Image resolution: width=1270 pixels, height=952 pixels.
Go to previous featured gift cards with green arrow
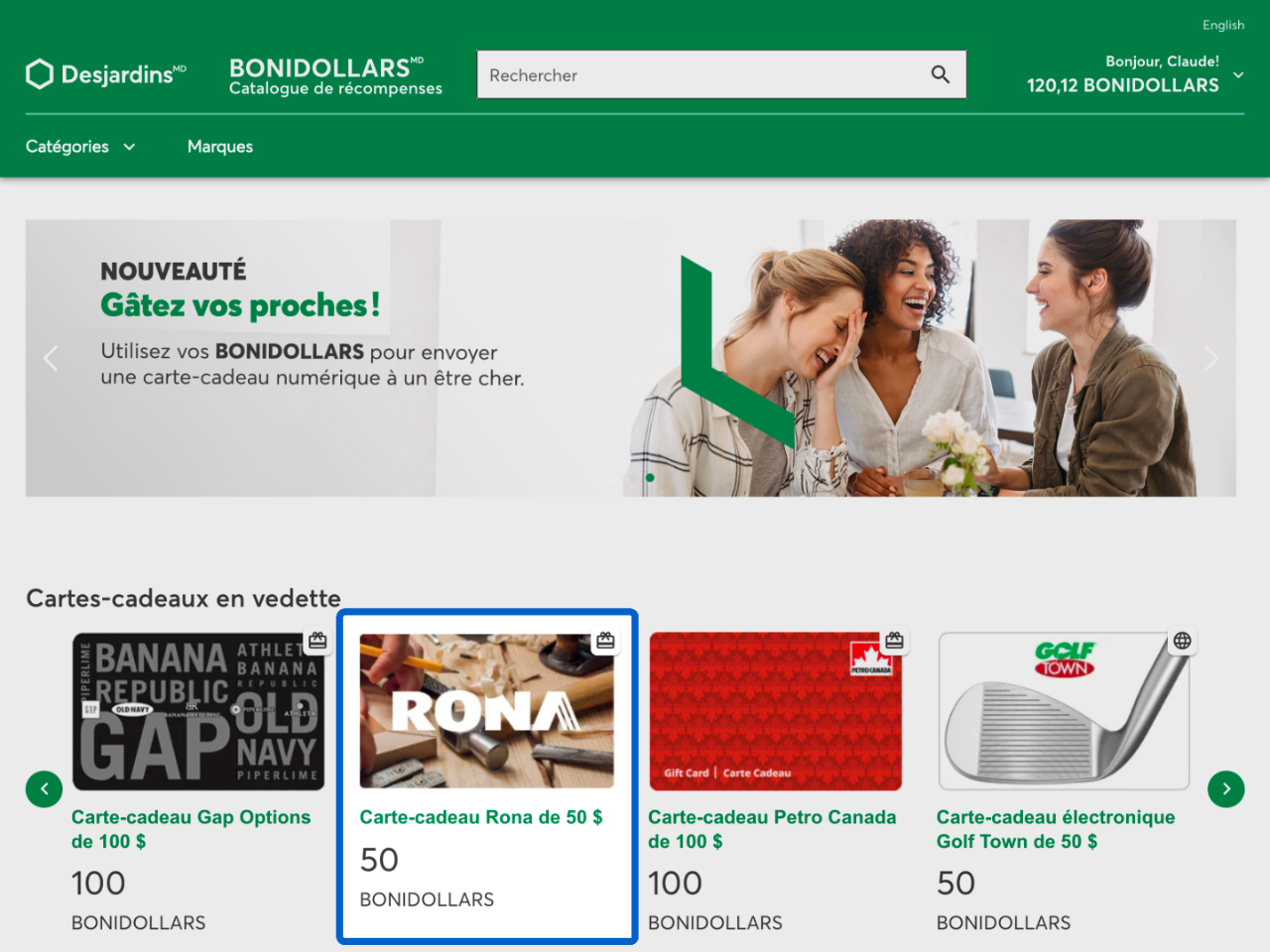(x=44, y=789)
